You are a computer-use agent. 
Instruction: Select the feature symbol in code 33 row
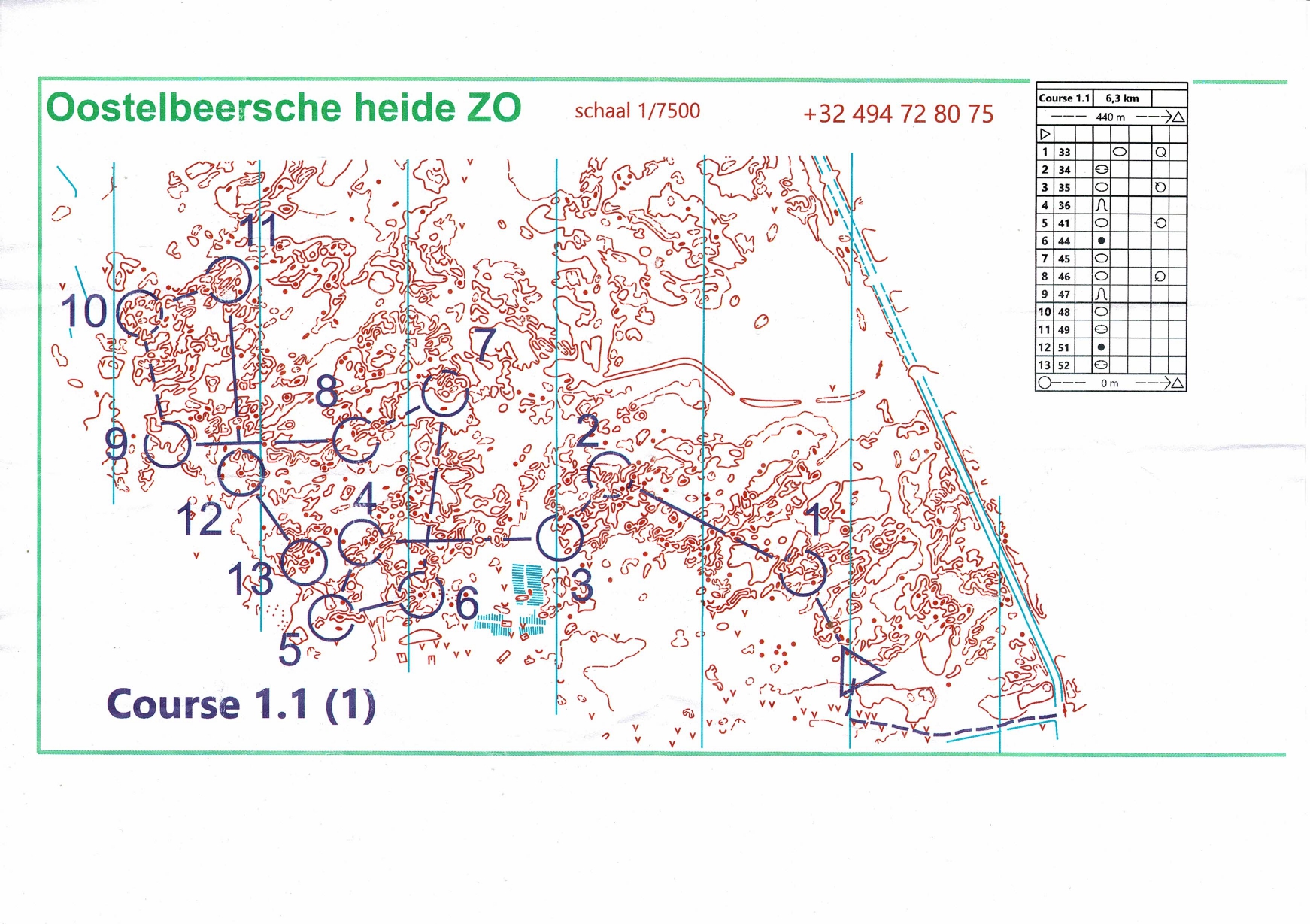point(1120,152)
